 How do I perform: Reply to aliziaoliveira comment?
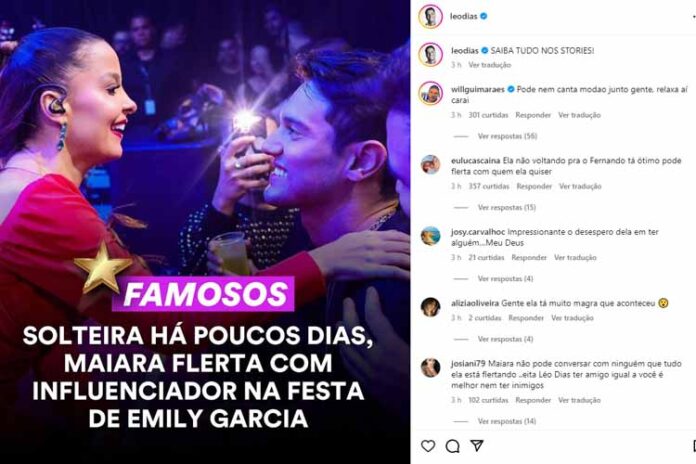point(526,318)
